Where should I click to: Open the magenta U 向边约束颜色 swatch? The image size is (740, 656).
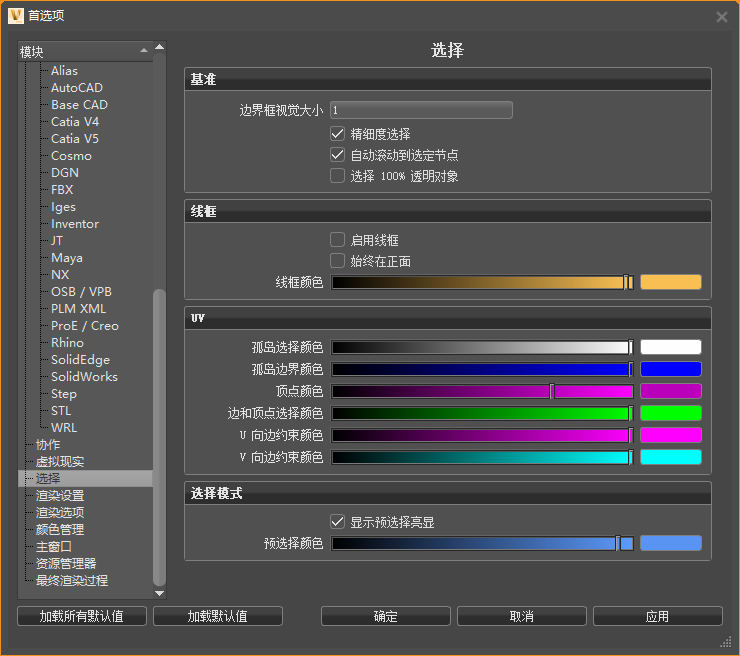(x=671, y=435)
